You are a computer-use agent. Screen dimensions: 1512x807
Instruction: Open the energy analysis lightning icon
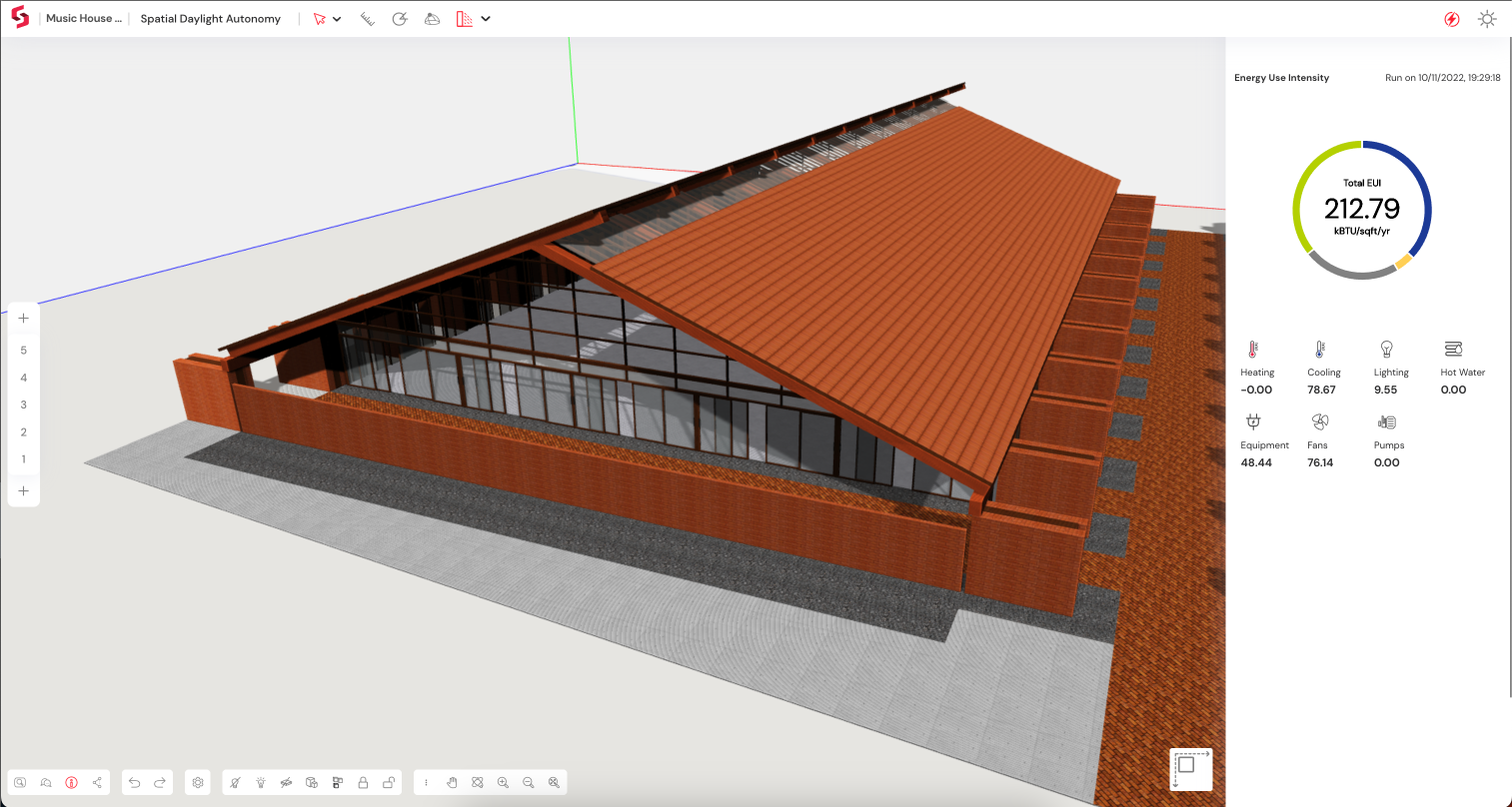[x=1452, y=19]
